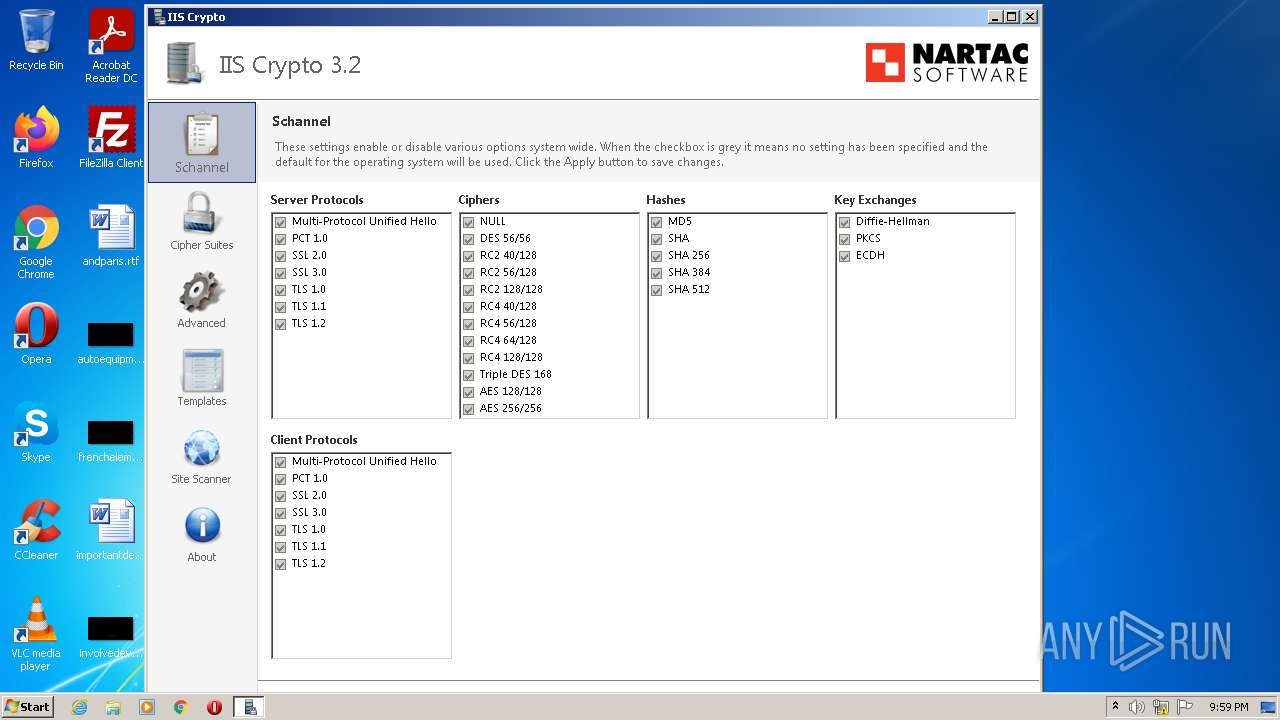1280x720 pixels.
Task: Click Opera icon in taskbar
Action: click(214, 707)
